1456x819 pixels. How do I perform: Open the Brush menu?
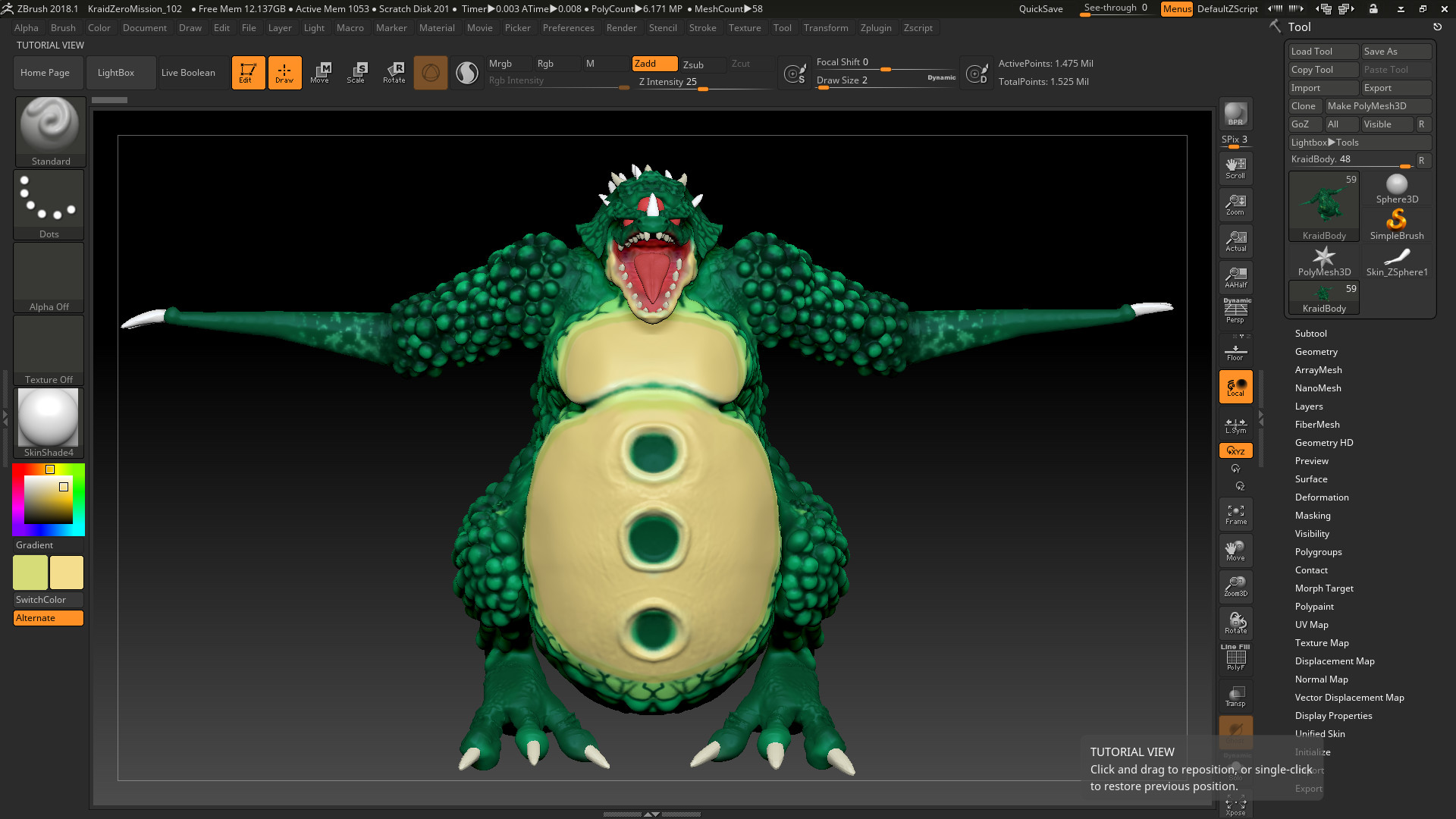pos(63,28)
